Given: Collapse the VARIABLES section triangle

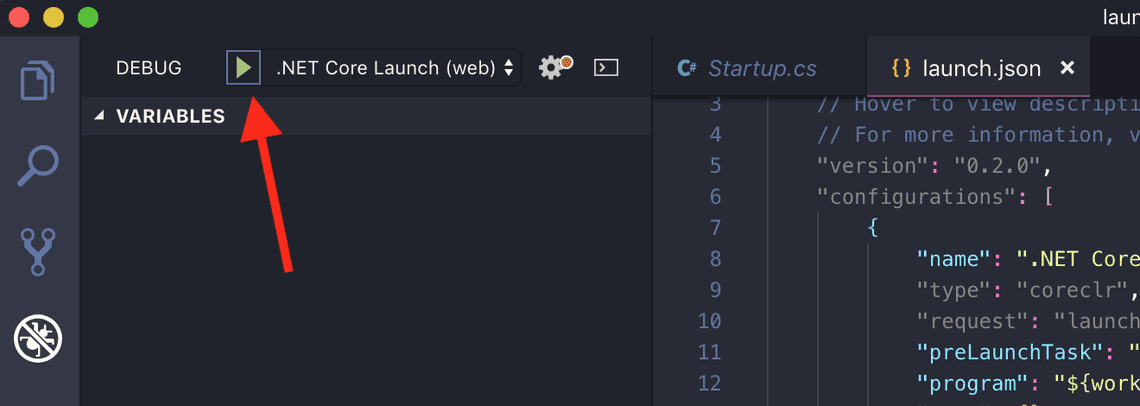Looking at the screenshot, I should pos(99,116).
